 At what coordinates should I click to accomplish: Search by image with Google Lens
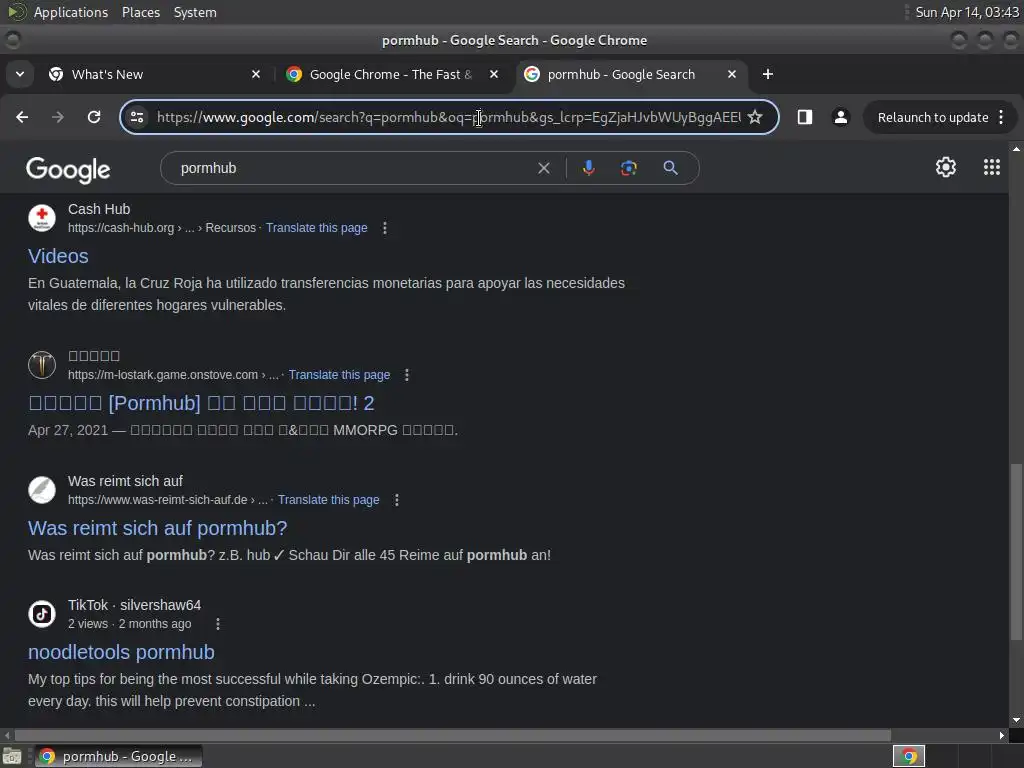coord(628,168)
